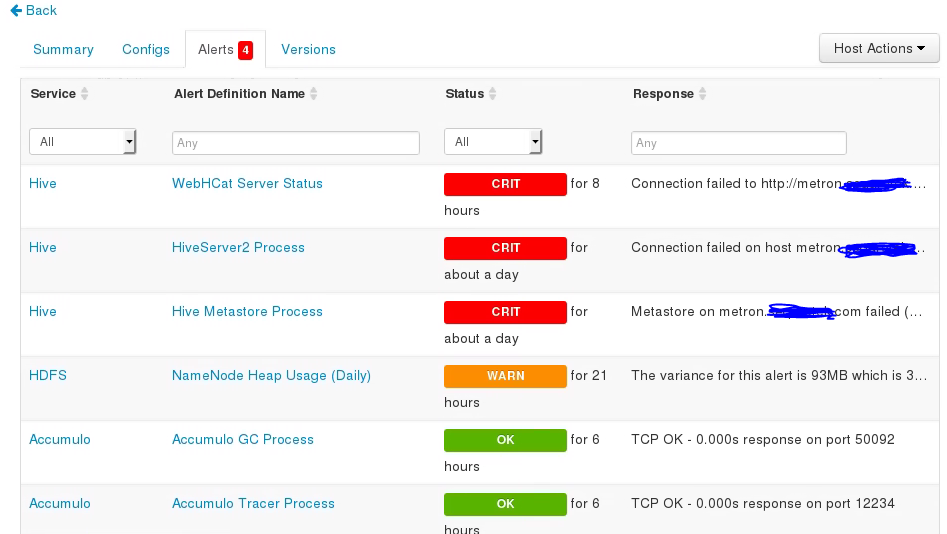The width and height of the screenshot is (947, 534).
Task: Switch to the Configs tab
Action: click(146, 50)
